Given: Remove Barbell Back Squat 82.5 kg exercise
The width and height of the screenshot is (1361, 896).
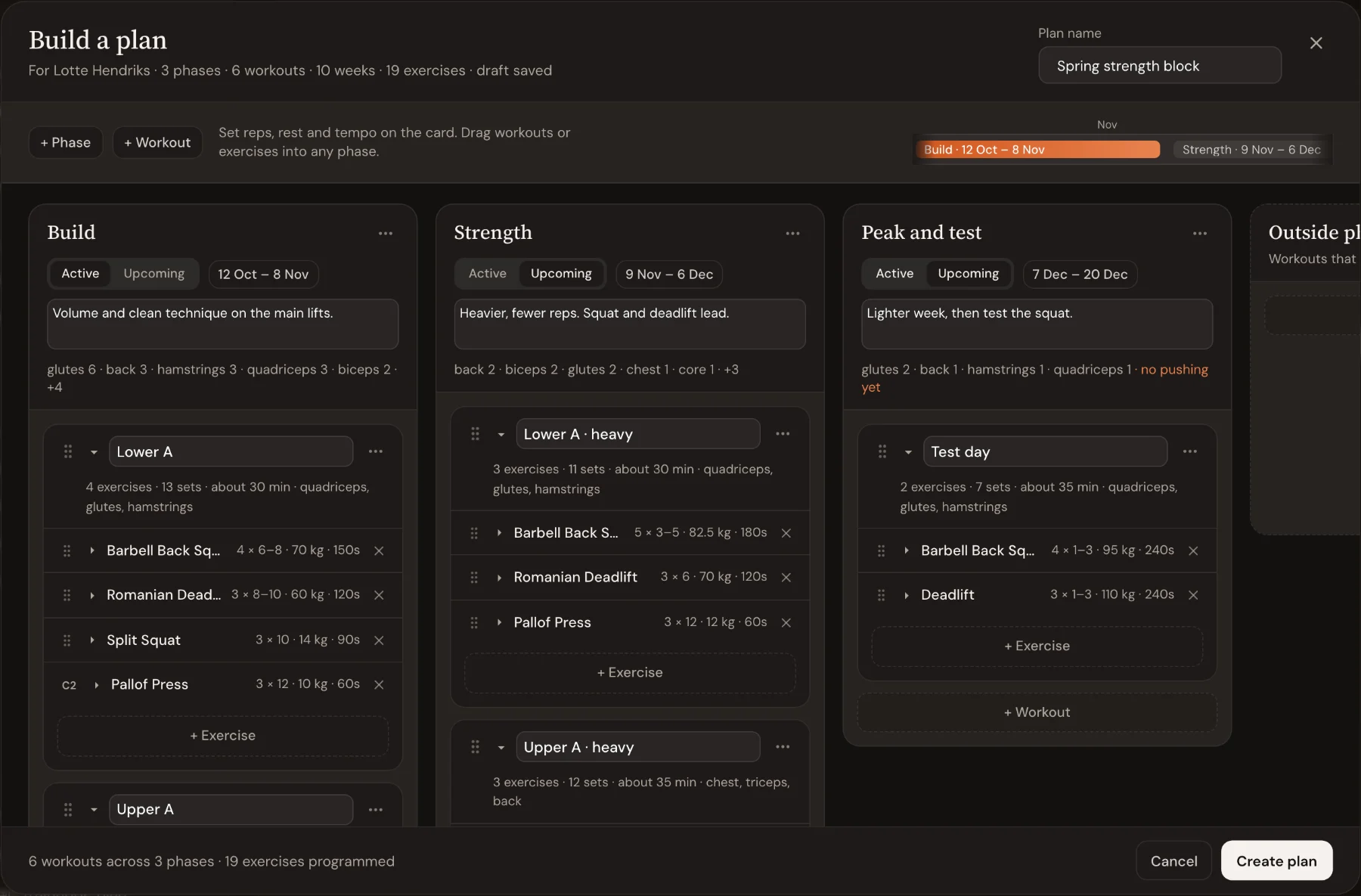Looking at the screenshot, I should click(x=786, y=533).
